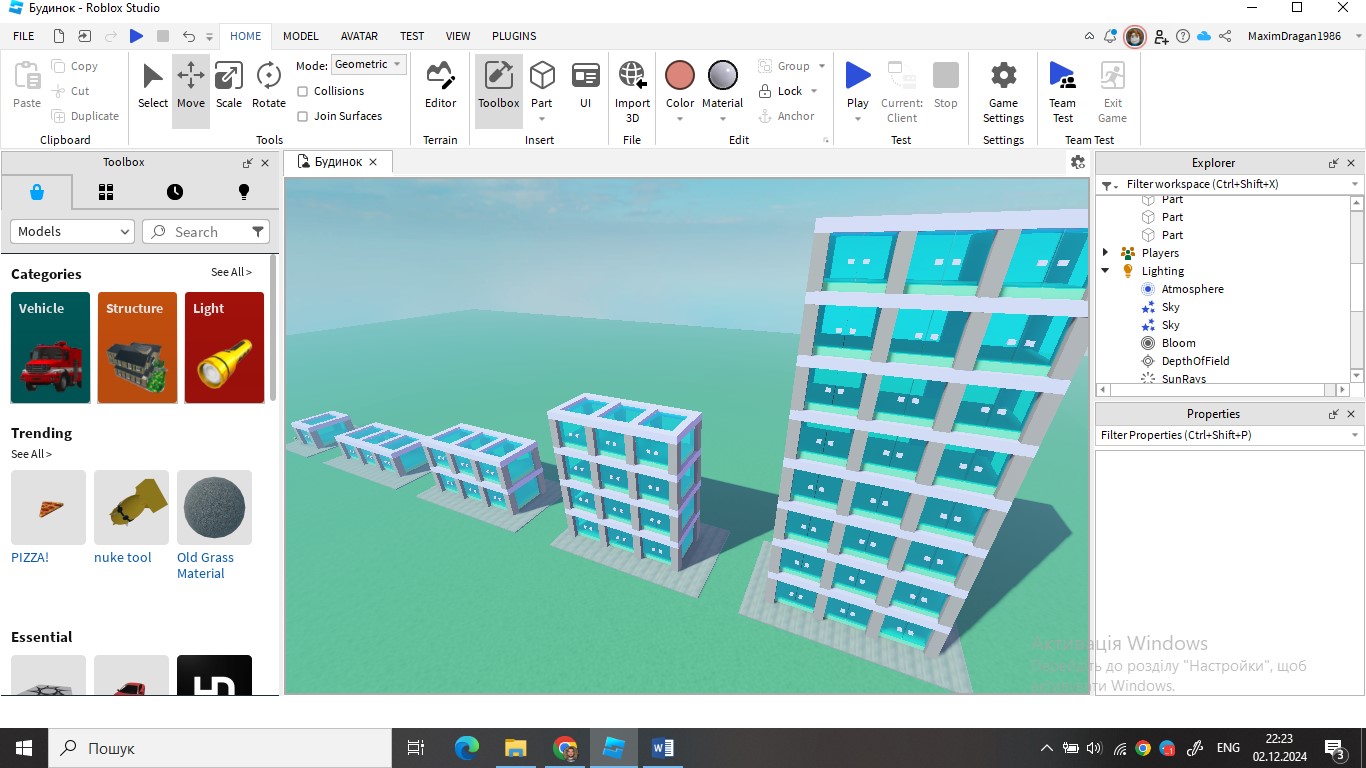Switch to the AVATAR tab

[x=359, y=36]
